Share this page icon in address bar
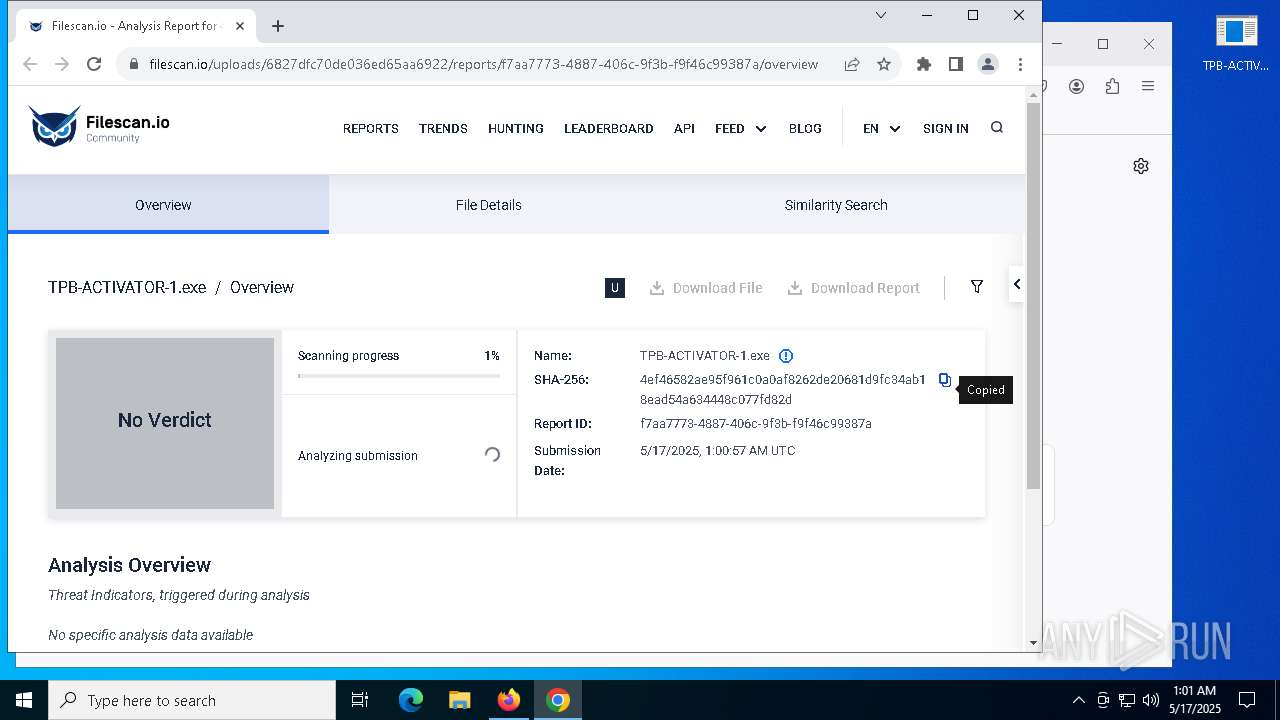Image resolution: width=1280 pixels, height=720 pixels. 852,64
